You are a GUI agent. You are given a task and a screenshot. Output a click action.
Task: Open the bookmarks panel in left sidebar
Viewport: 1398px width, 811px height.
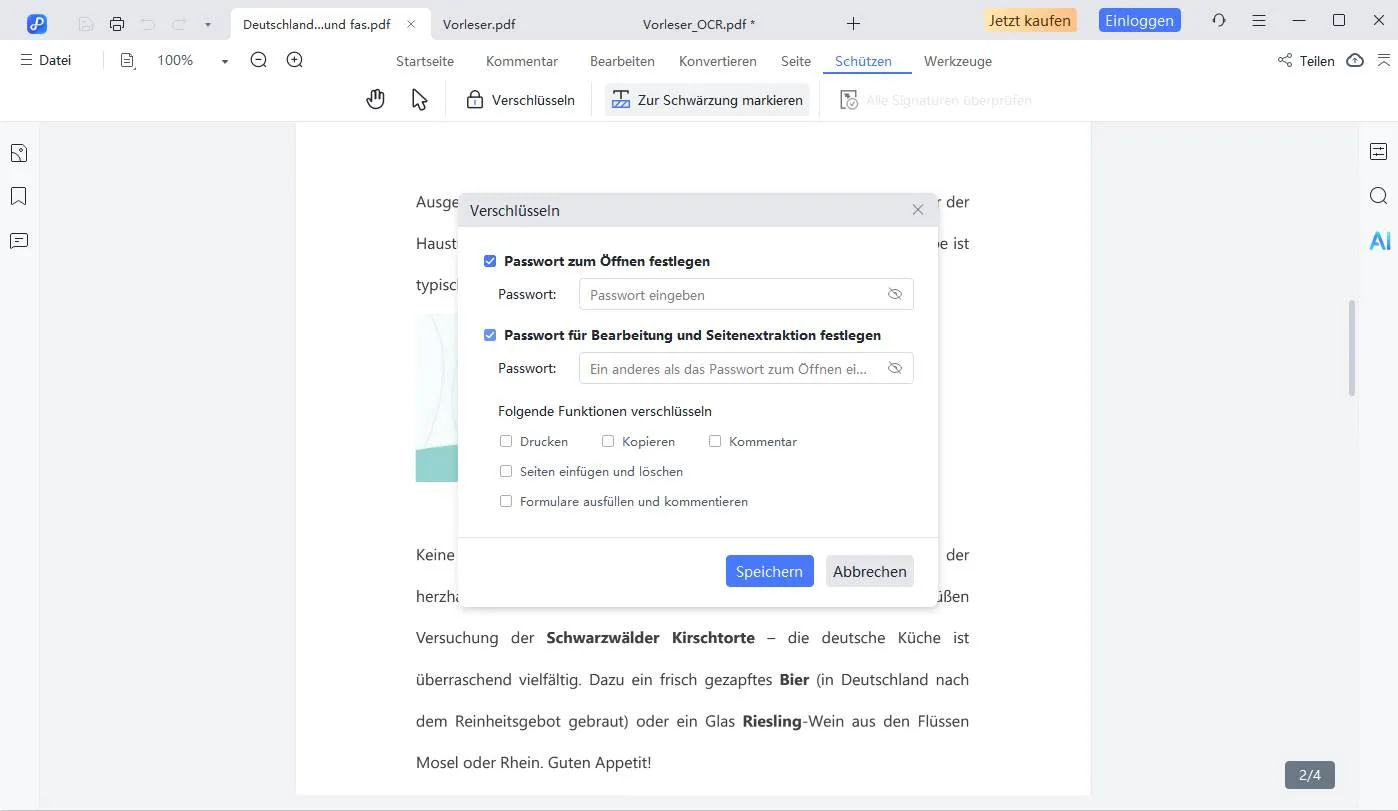19,196
